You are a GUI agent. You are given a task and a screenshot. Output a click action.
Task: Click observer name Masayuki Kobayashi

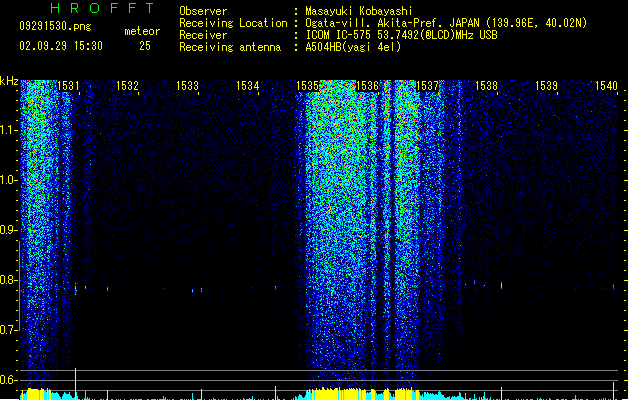point(359,11)
